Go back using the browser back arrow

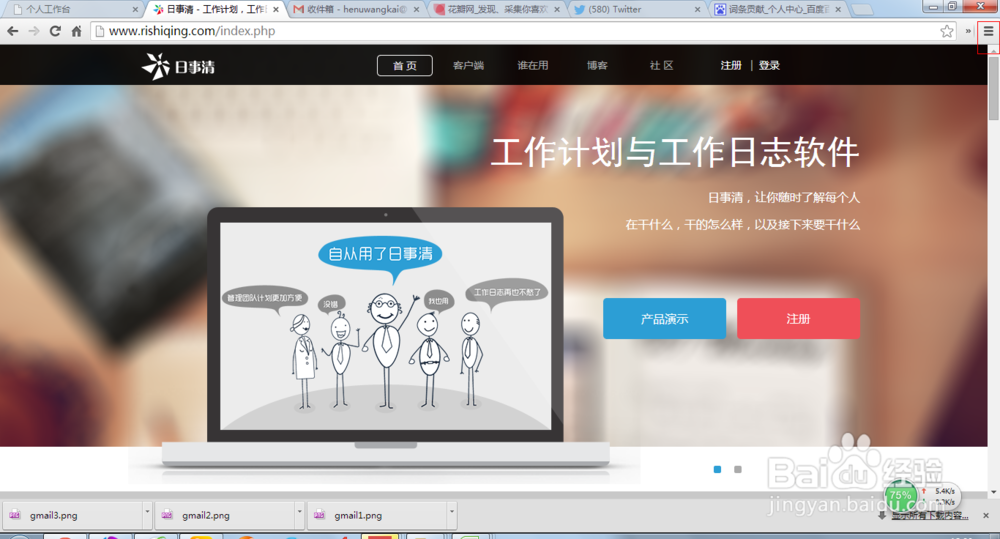click(12, 31)
